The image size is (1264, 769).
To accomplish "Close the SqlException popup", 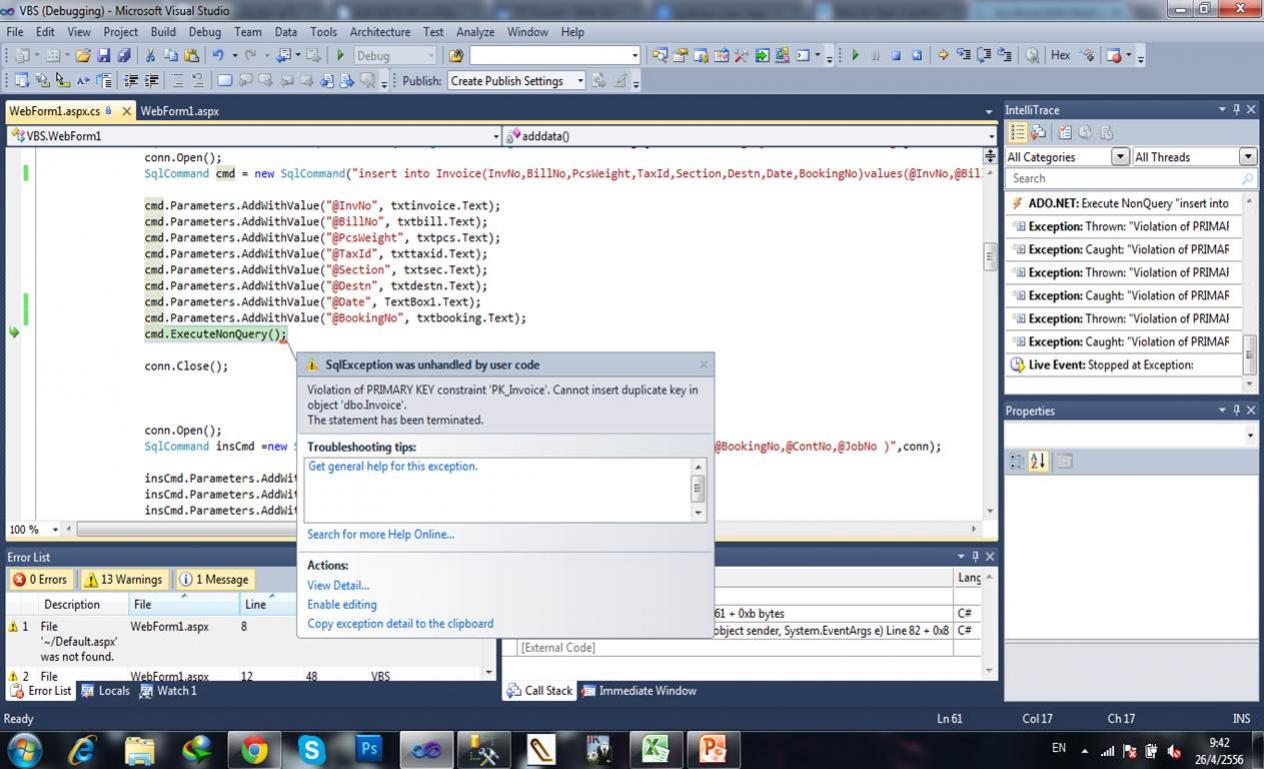I will [x=703, y=365].
